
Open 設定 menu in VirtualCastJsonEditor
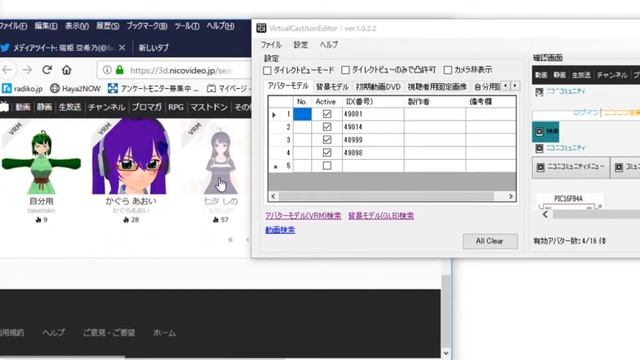(x=301, y=44)
